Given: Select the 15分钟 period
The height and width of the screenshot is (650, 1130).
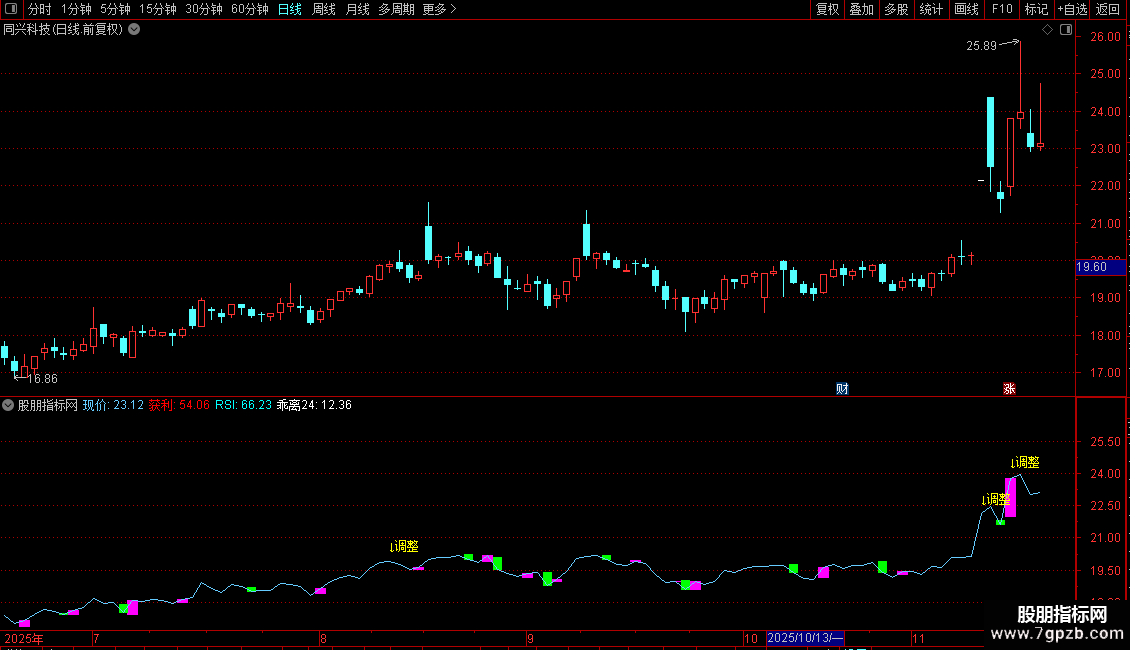Looking at the screenshot, I should point(158,9).
